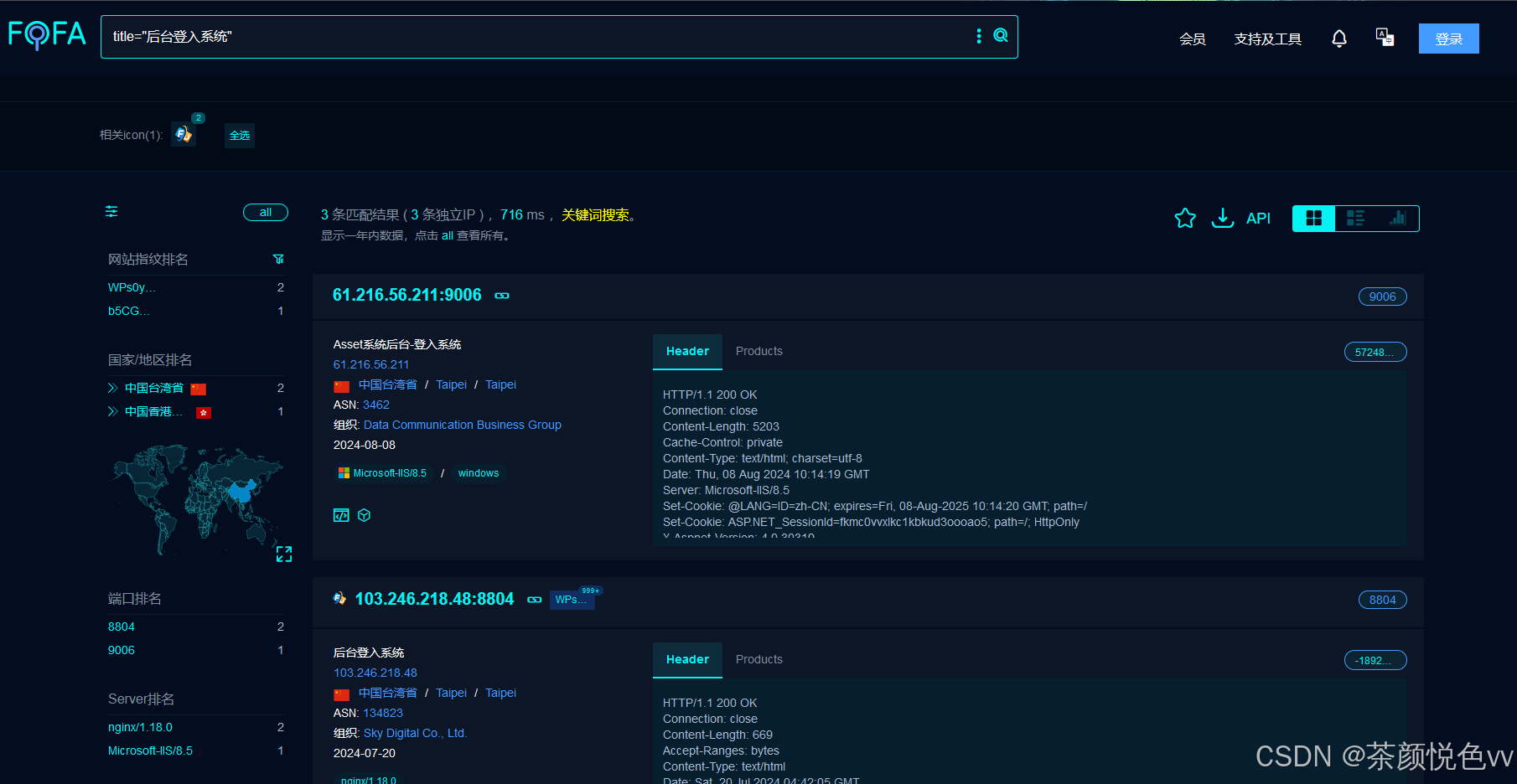The image size is (1517, 784).
Task: Click the -1892... hash badge
Action: pyautogui.click(x=1375, y=660)
